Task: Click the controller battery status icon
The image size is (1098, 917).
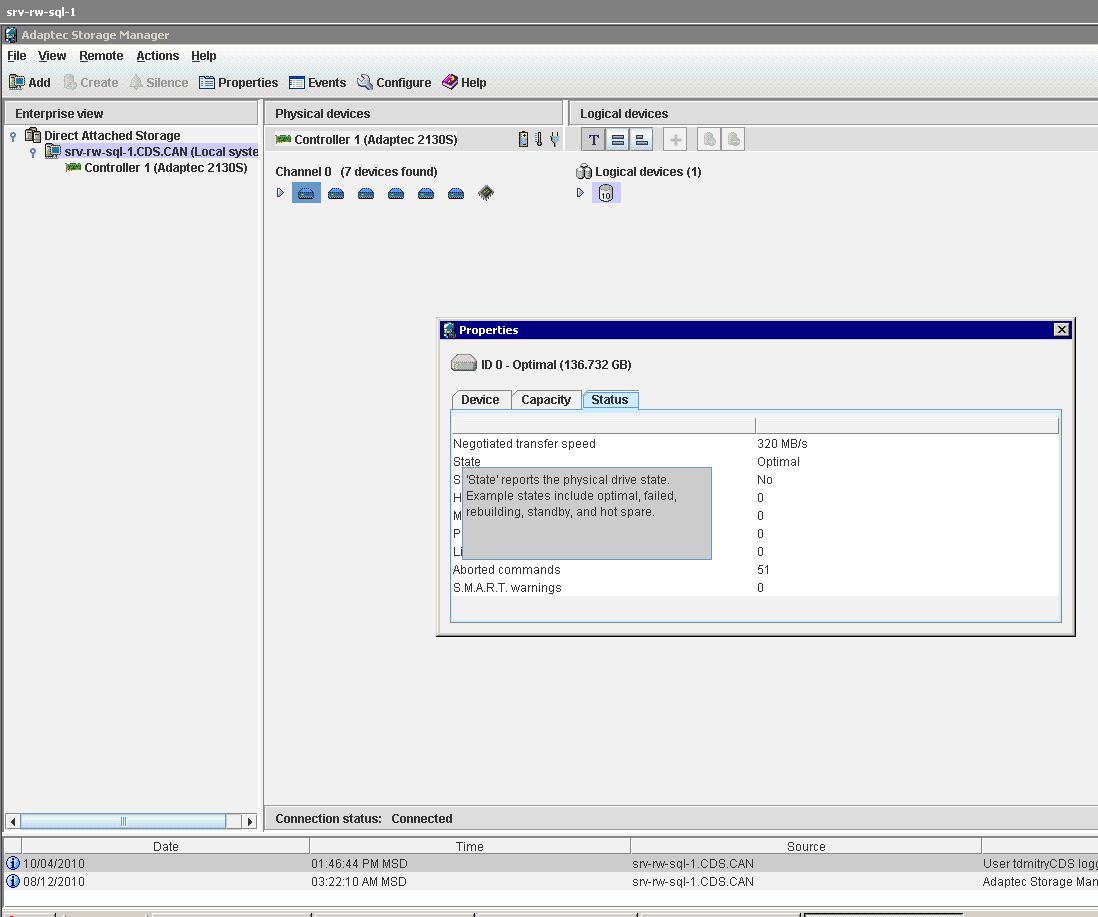Action: 523,139
